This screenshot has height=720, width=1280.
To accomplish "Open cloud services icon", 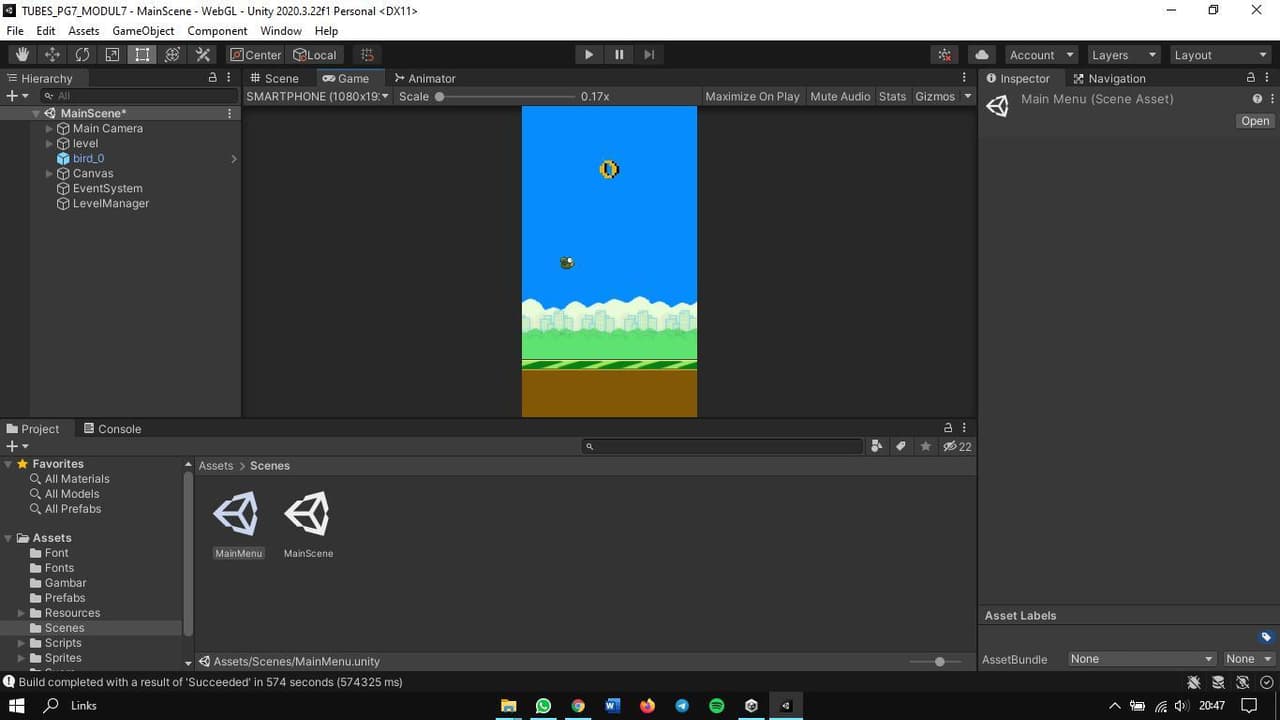I will pos(982,55).
